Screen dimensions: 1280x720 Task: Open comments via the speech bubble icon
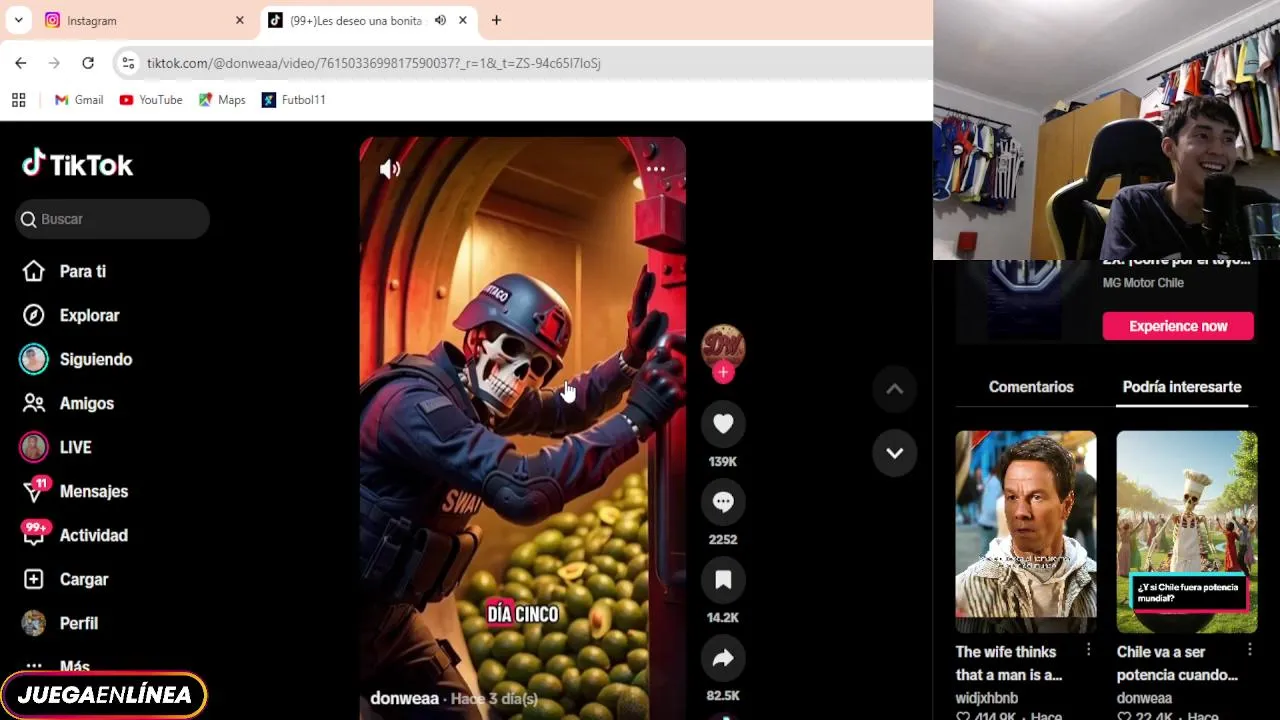(x=723, y=502)
